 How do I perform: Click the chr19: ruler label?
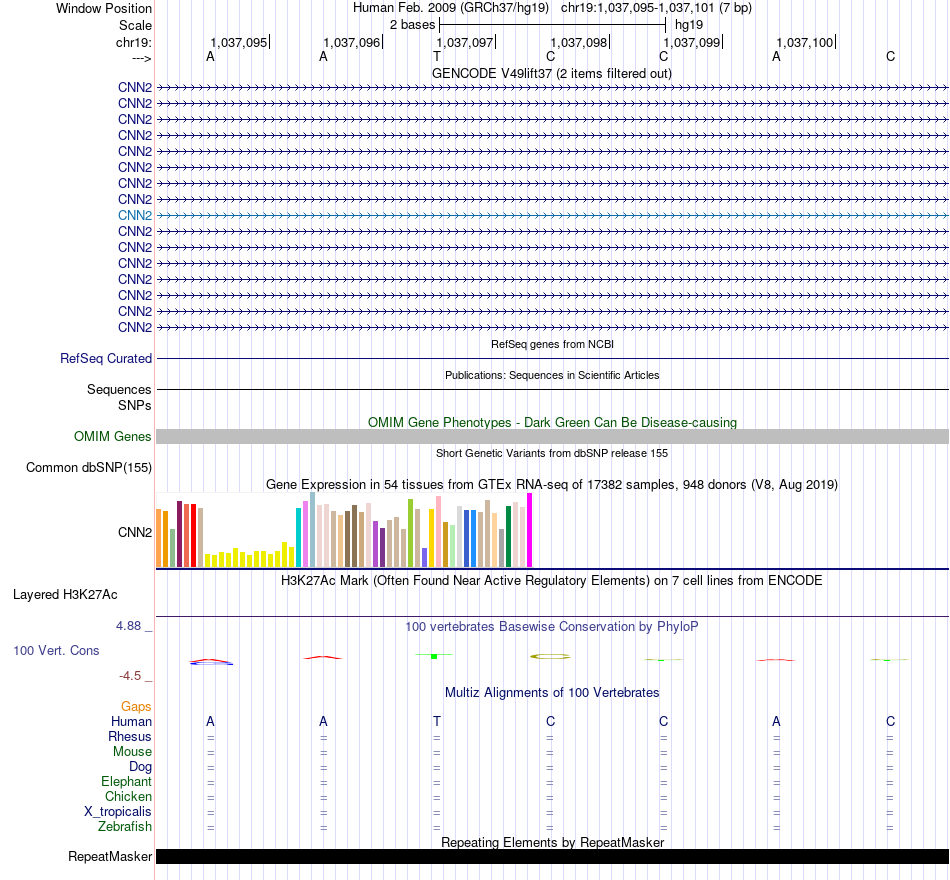[x=134, y=42]
